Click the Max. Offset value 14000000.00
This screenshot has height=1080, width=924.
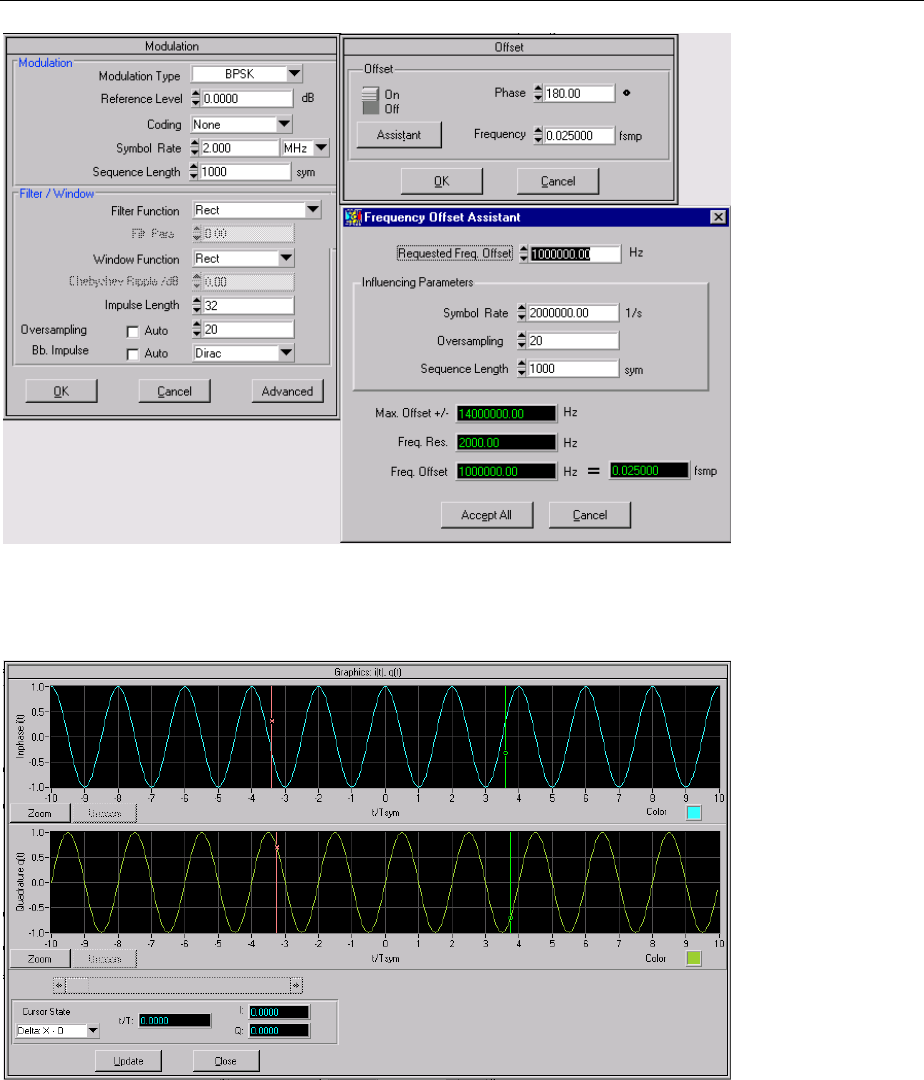[506, 413]
